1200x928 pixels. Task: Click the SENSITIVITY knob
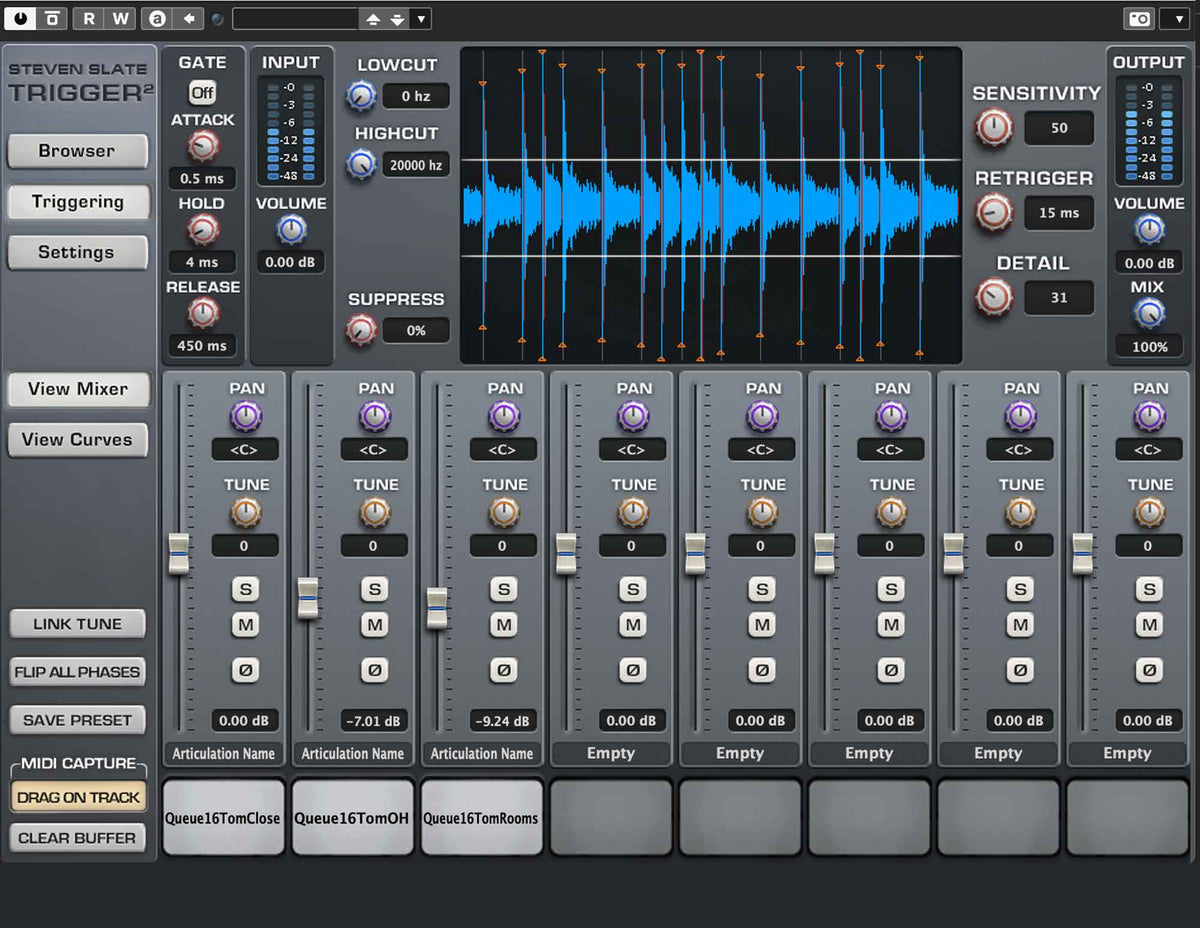[x=993, y=127]
